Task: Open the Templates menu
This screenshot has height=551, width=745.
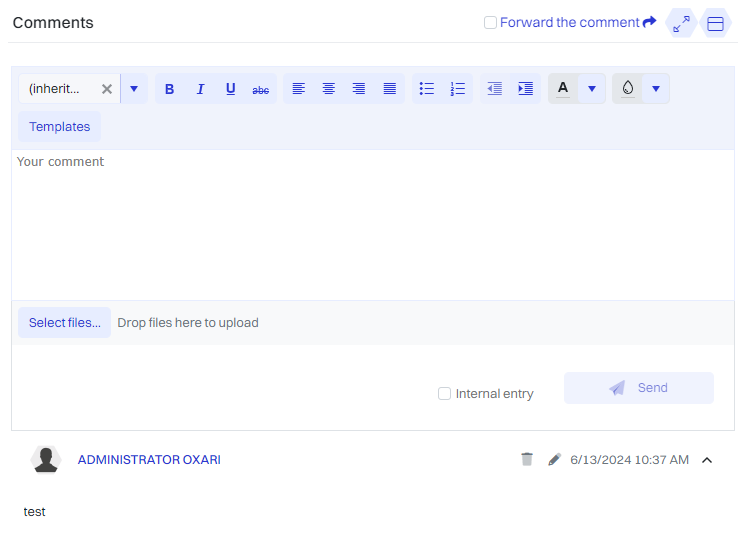Action: 59,127
